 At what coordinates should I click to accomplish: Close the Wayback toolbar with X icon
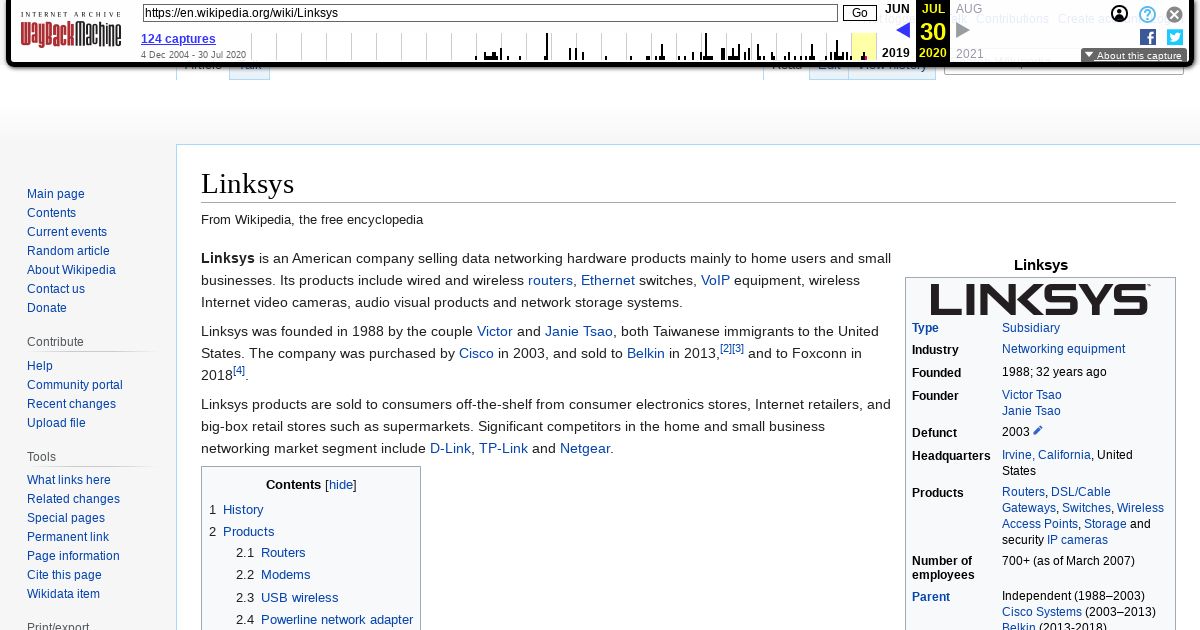(x=1174, y=14)
